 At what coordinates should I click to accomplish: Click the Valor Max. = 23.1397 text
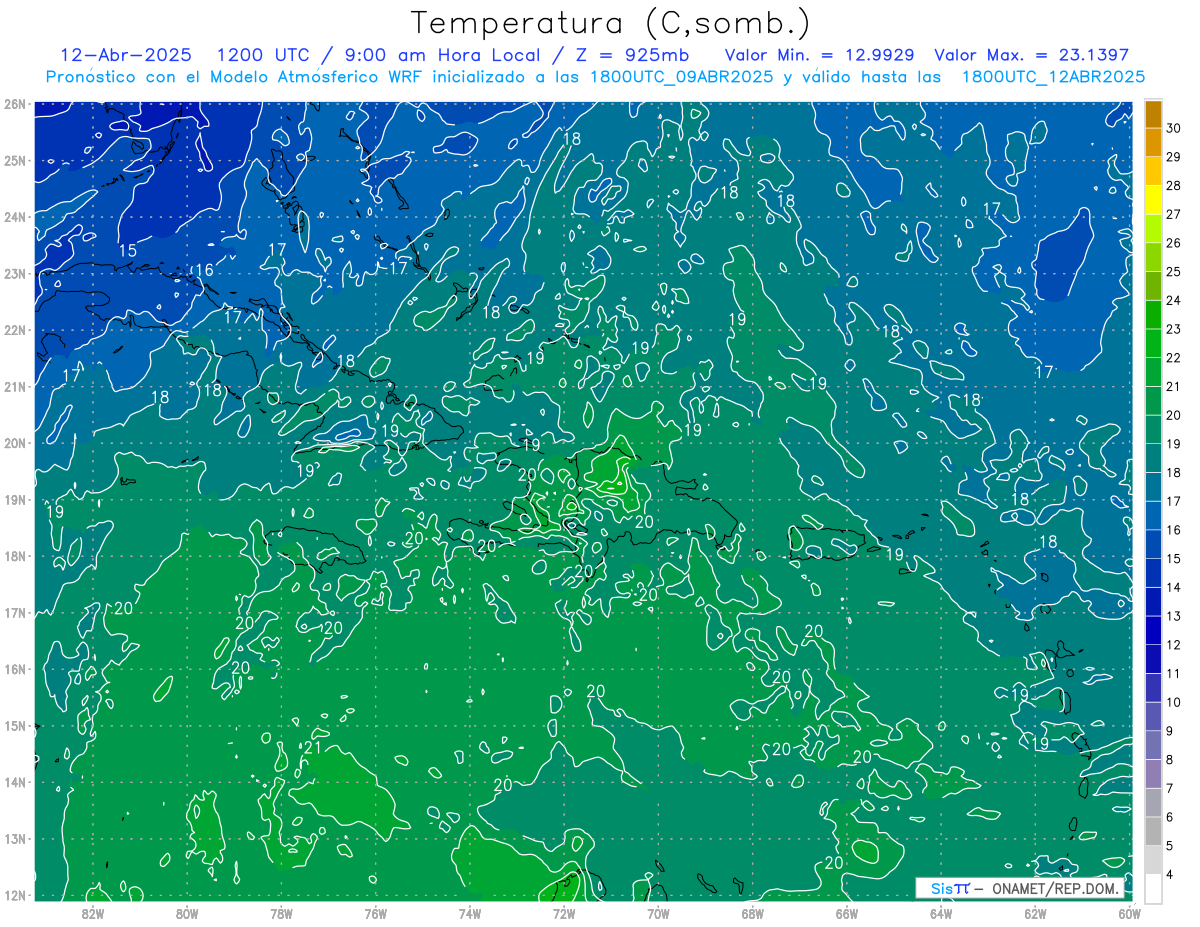(x=1031, y=55)
